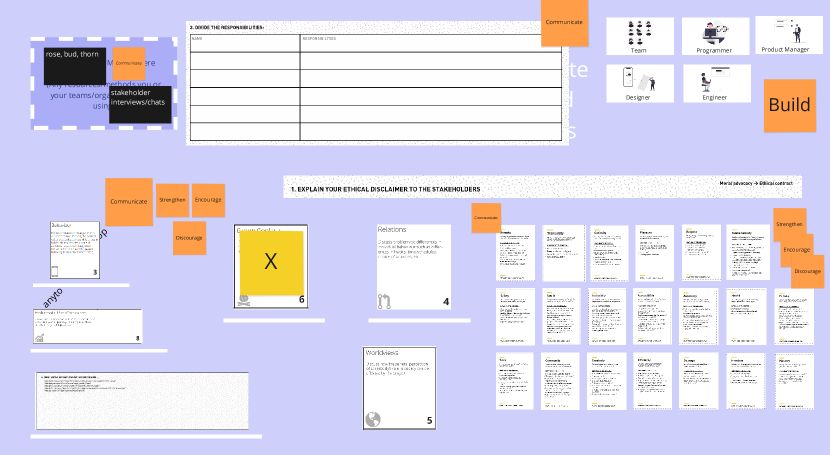Select the Designer illustration card

point(640,83)
